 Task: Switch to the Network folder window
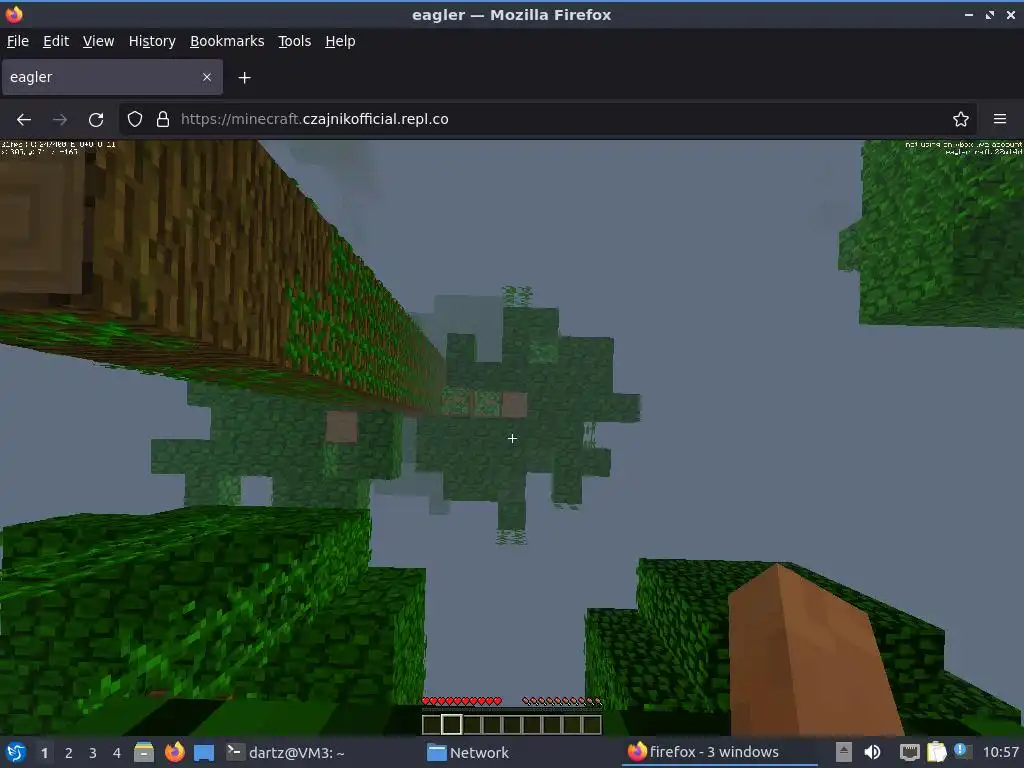pos(469,752)
